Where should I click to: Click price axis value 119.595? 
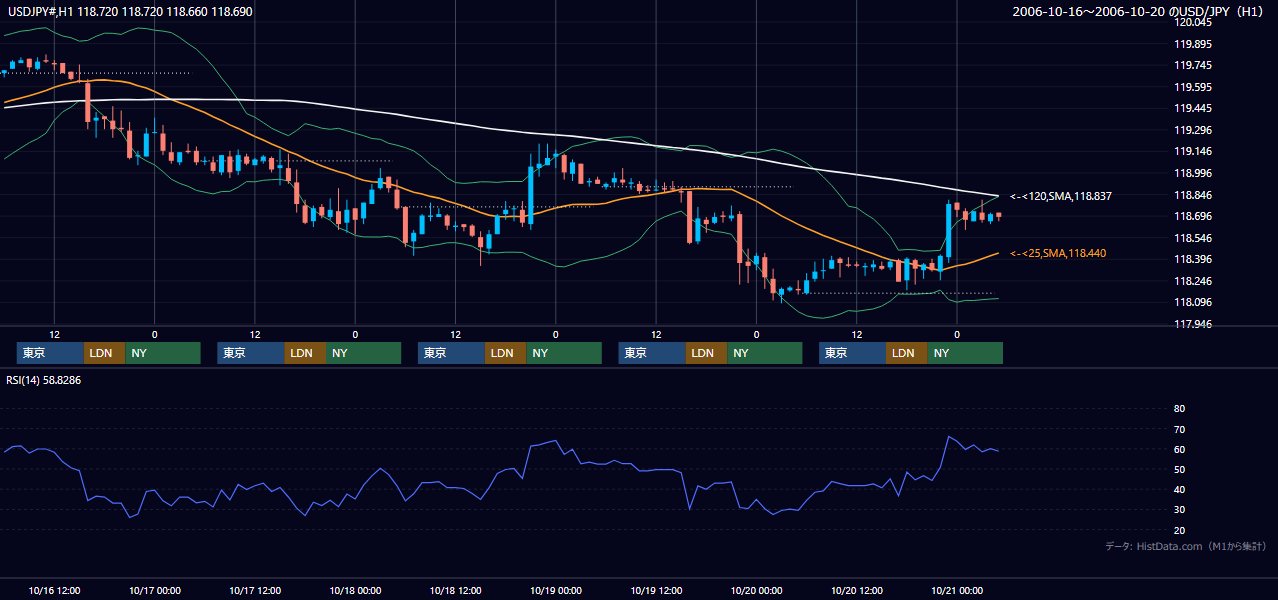point(1194,87)
